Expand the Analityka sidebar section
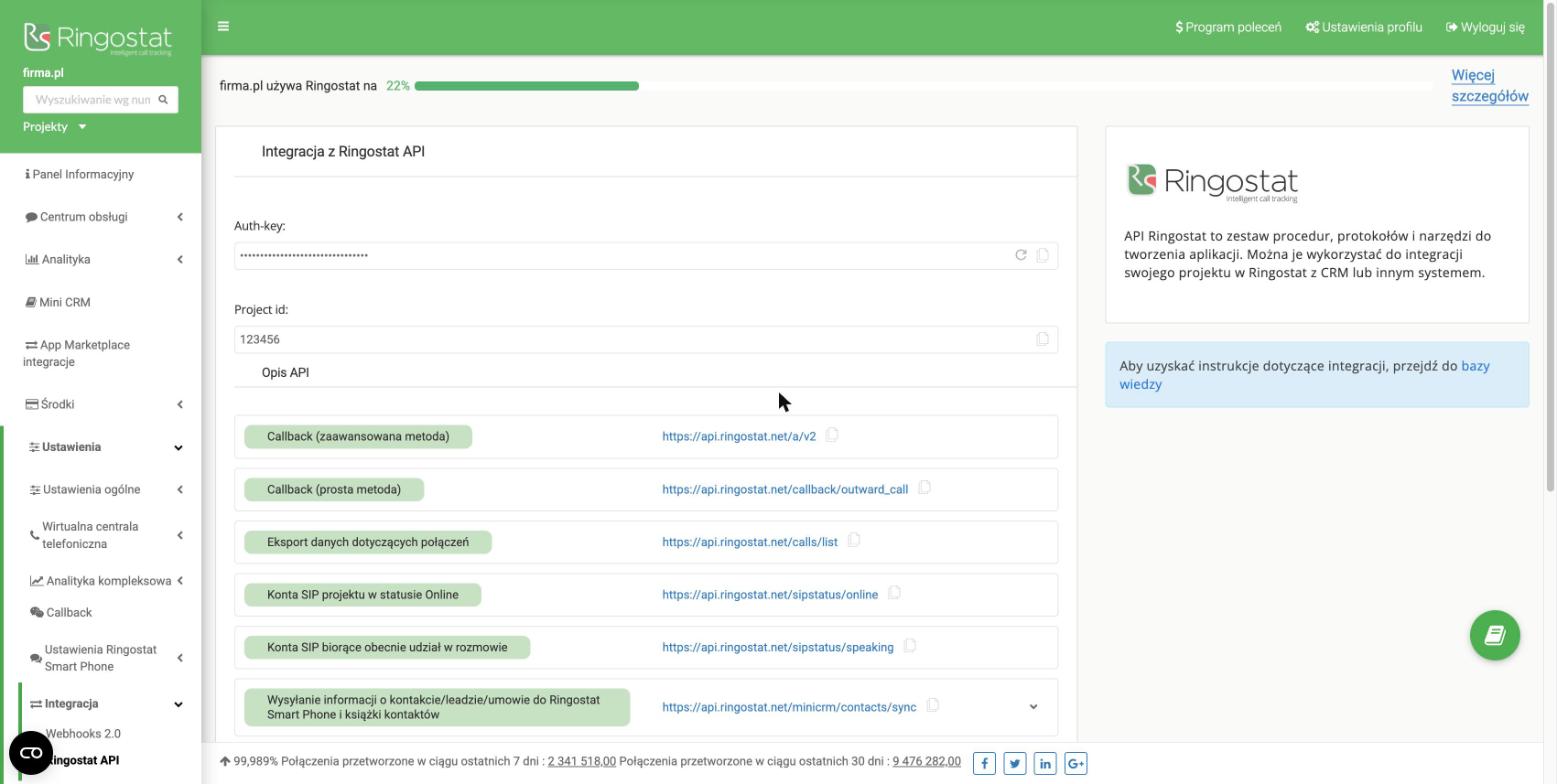The width and height of the screenshot is (1557, 784). click(x=101, y=260)
